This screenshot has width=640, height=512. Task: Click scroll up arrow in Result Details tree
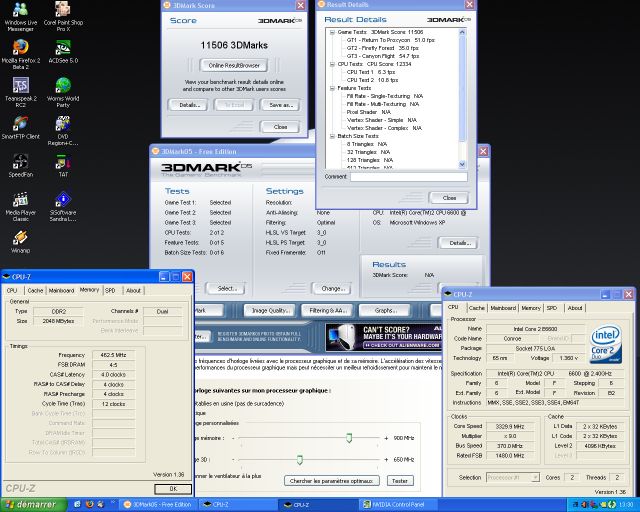[462, 32]
